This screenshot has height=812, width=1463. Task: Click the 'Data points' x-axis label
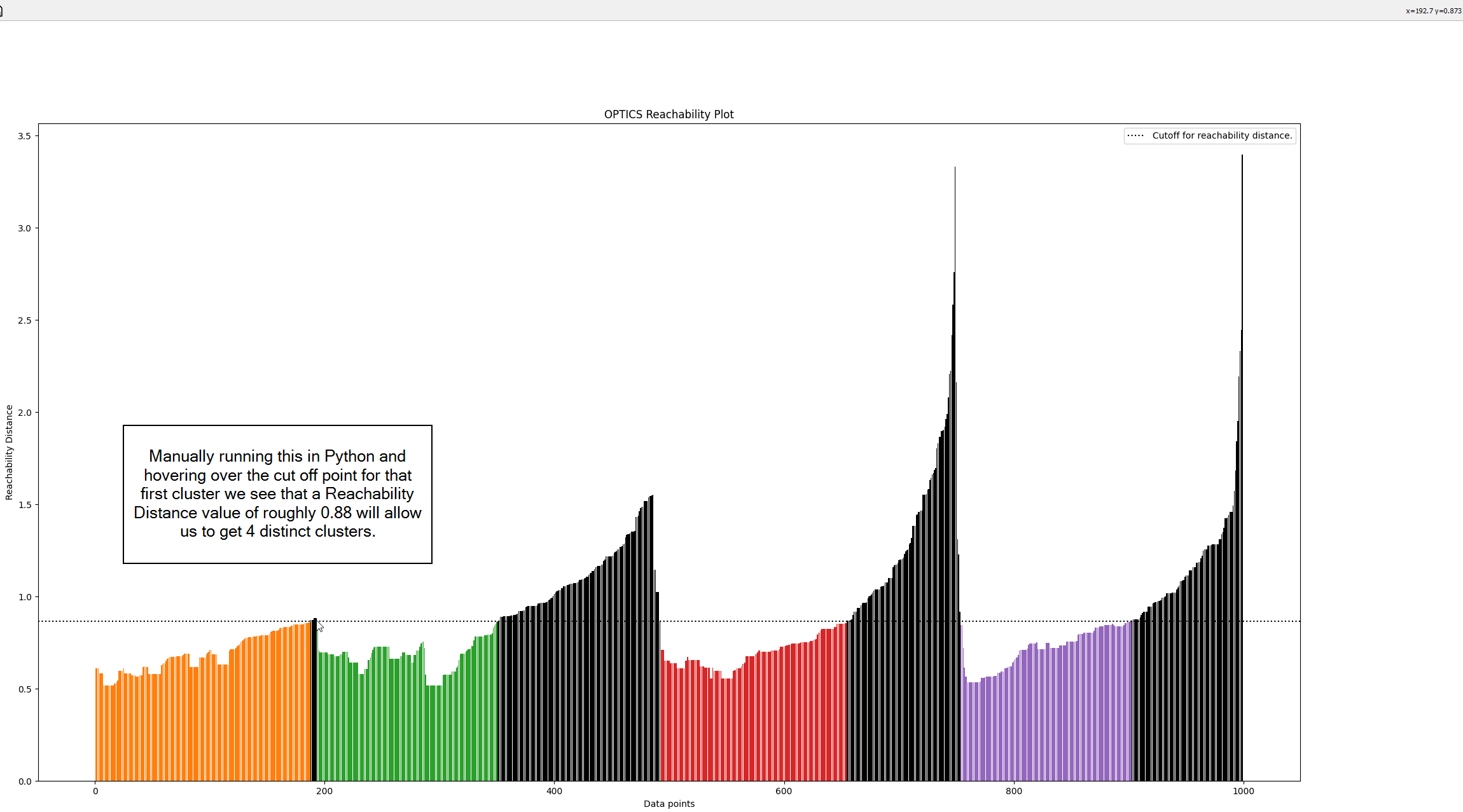[669, 804]
